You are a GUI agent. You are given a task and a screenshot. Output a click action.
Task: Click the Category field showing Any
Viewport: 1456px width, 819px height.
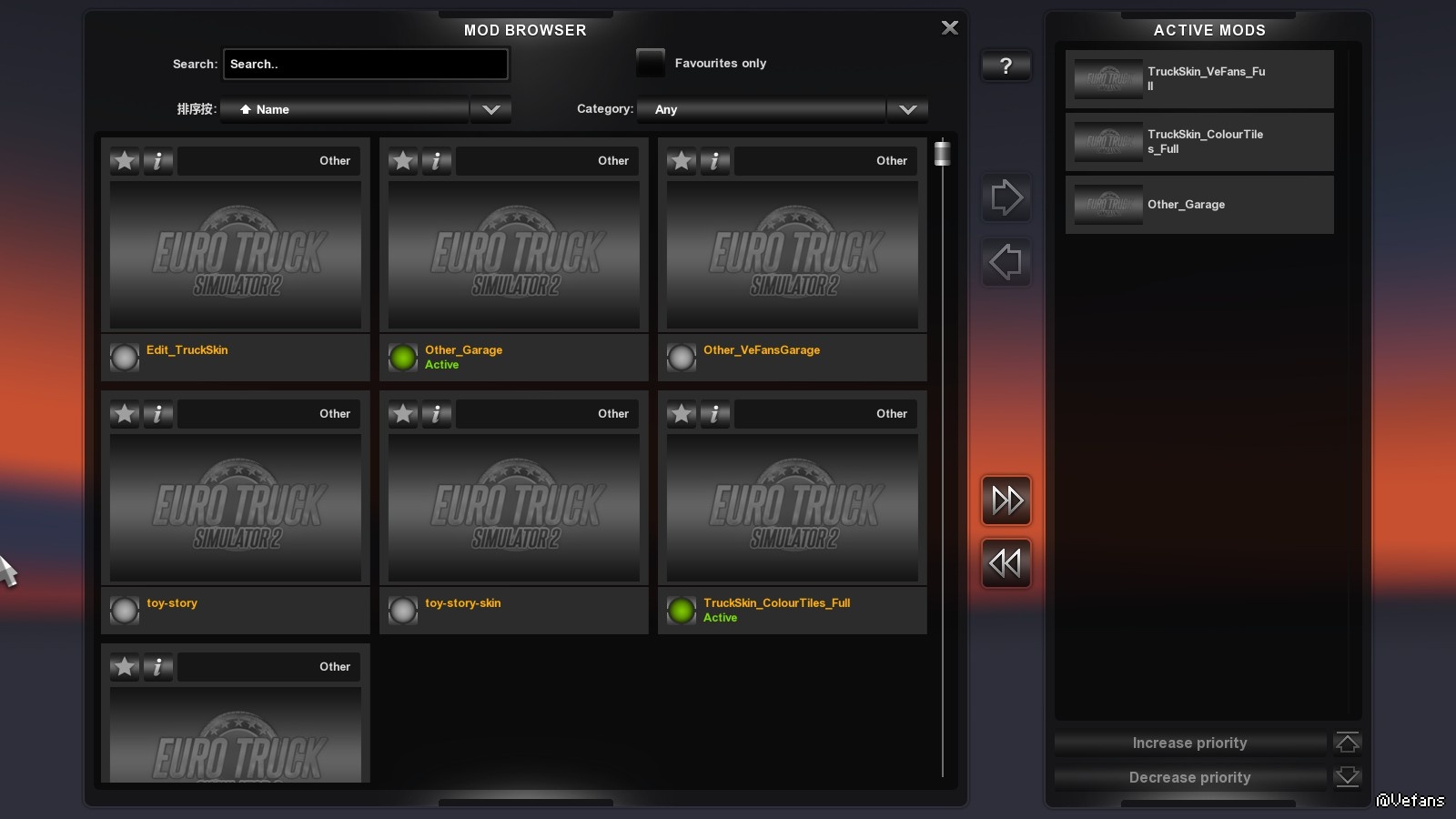762,109
